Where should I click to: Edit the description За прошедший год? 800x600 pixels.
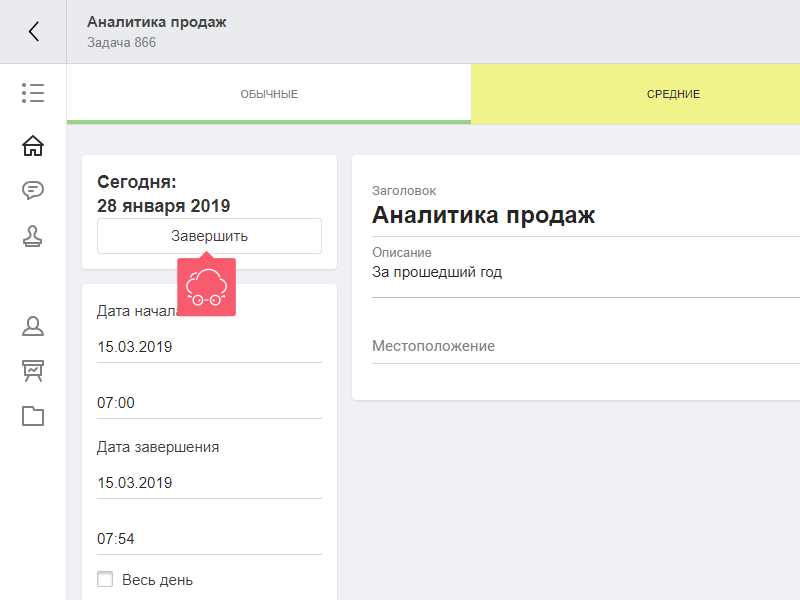coord(586,279)
